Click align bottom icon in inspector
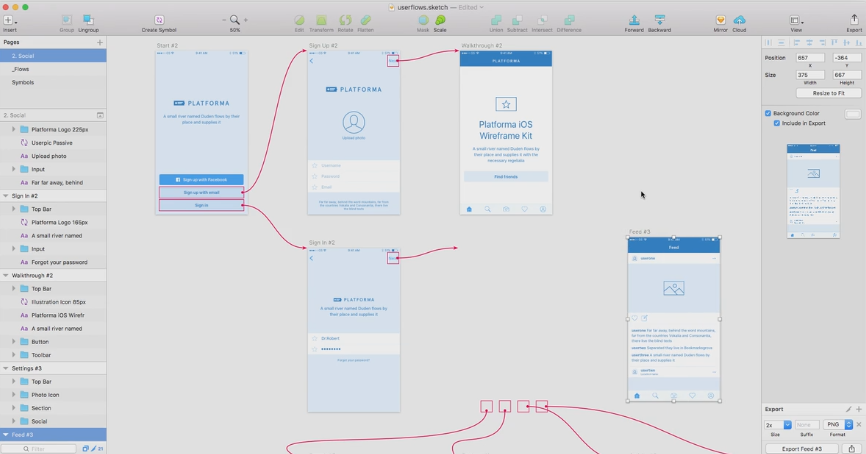 point(858,43)
